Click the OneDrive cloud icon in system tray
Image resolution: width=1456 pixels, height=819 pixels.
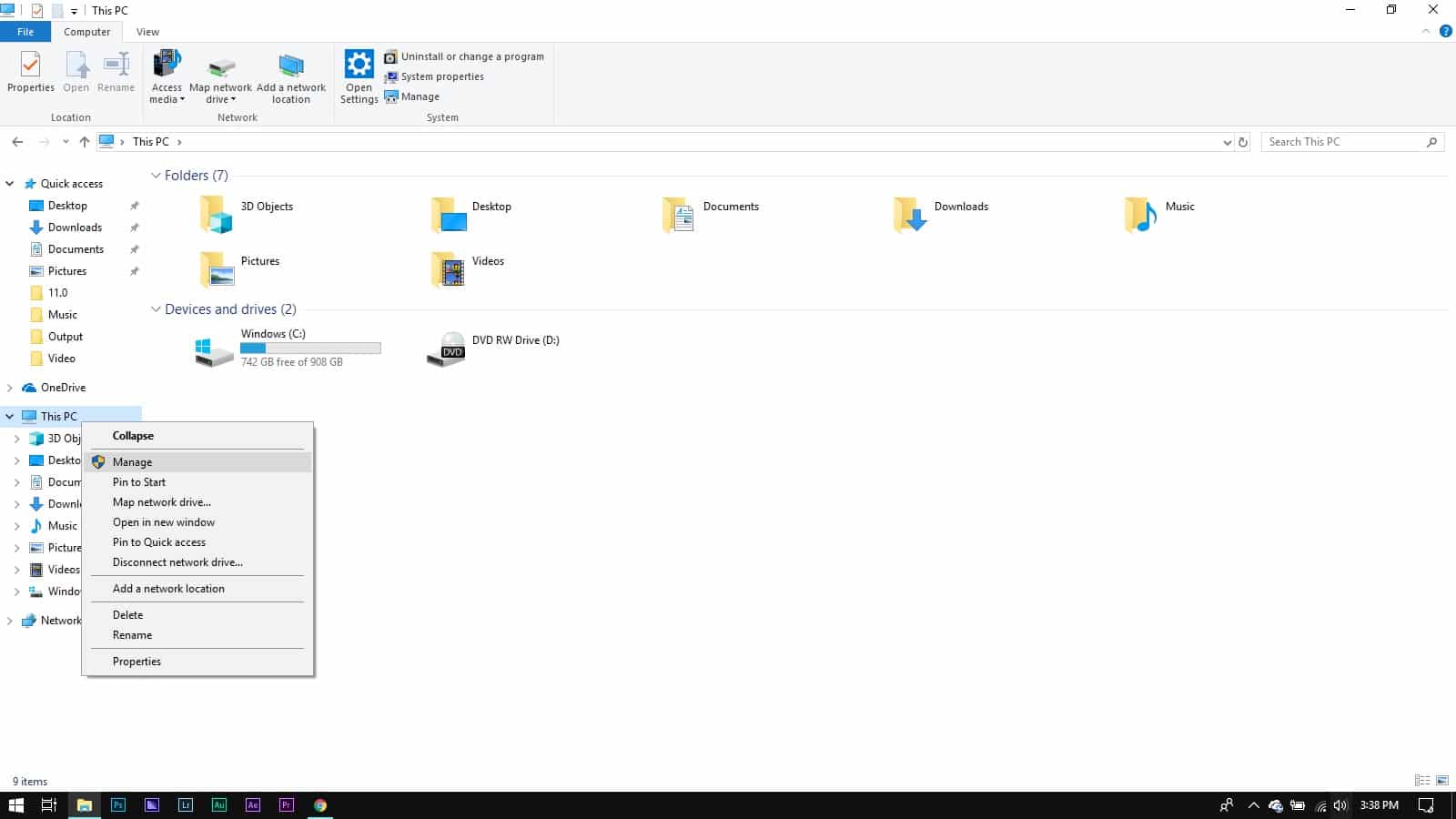pyautogui.click(x=1275, y=805)
